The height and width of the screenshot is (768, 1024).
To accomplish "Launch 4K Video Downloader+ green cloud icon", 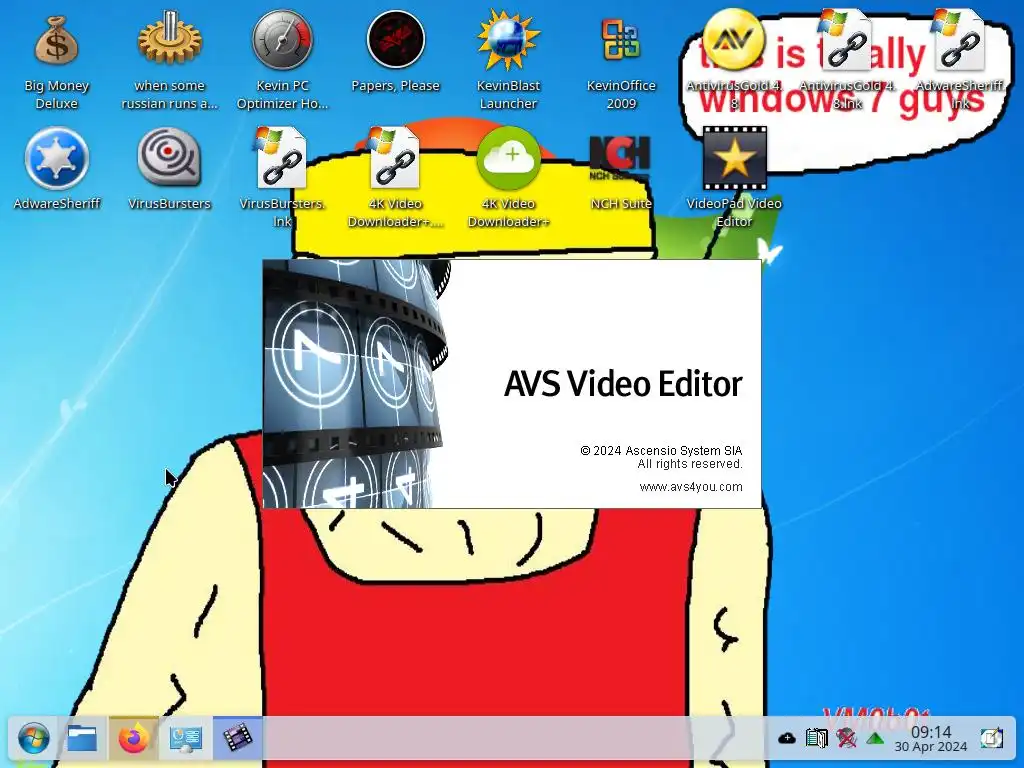I will click(x=508, y=159).
